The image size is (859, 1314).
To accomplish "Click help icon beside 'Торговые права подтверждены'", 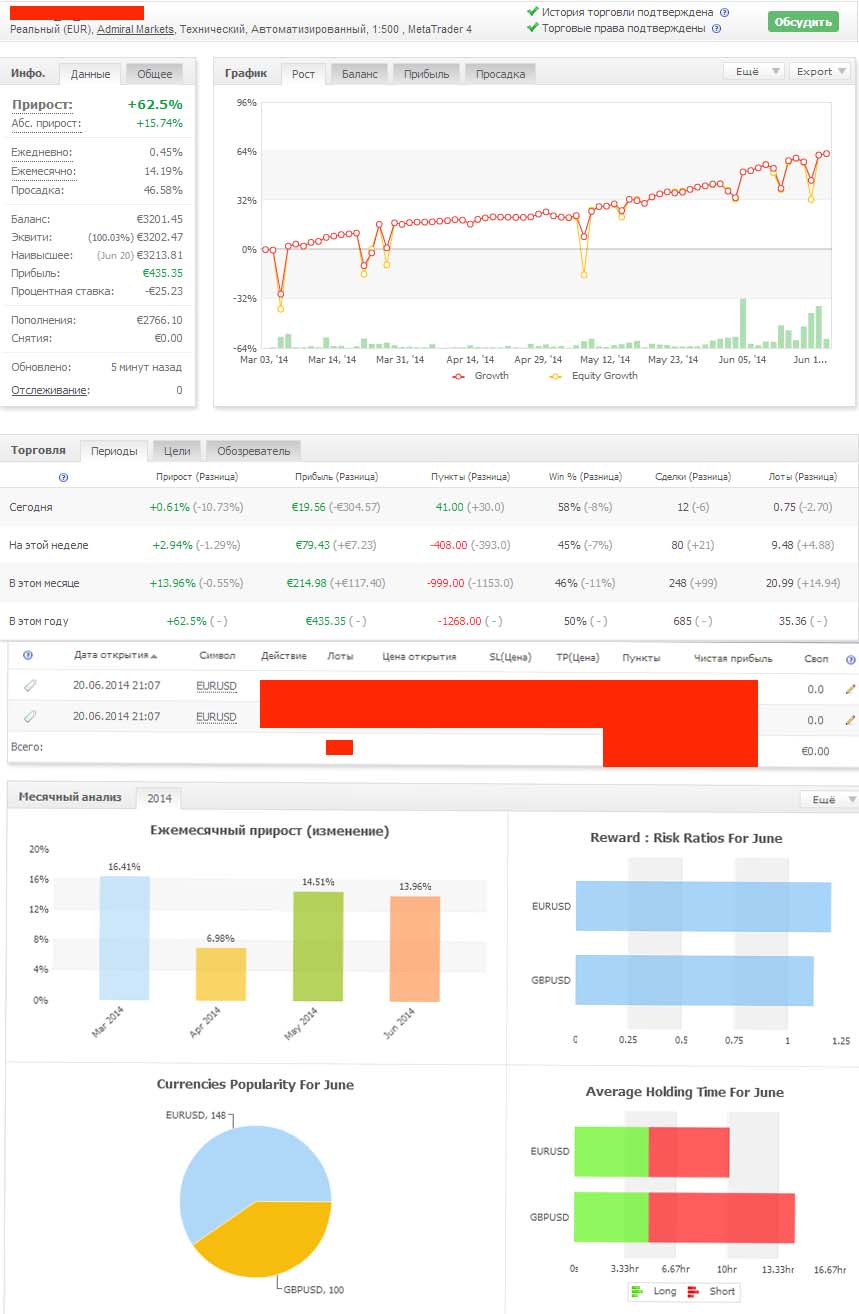I will tap(717, 29).
